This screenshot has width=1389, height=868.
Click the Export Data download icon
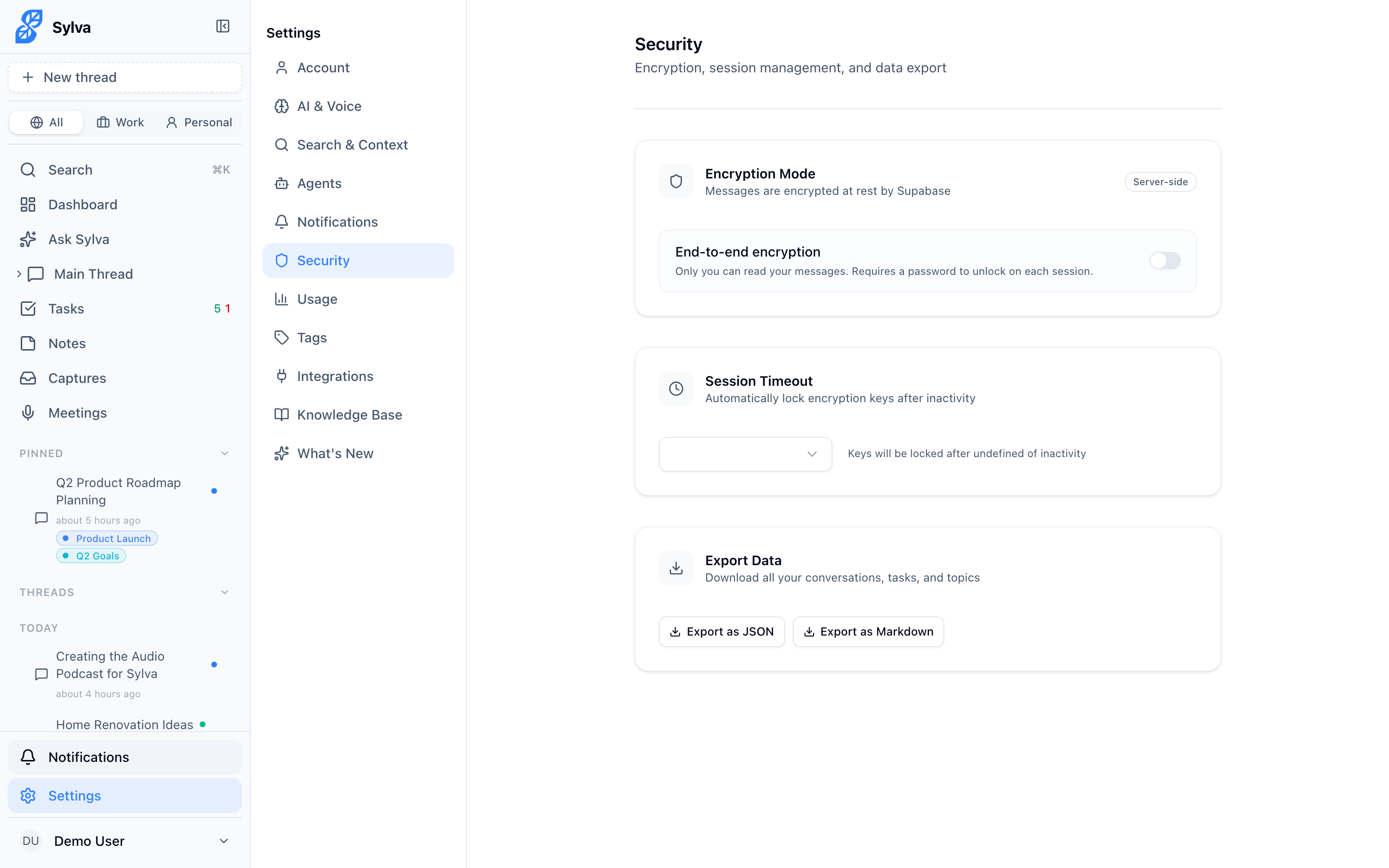pyautogui.click(x=676, y=569)
